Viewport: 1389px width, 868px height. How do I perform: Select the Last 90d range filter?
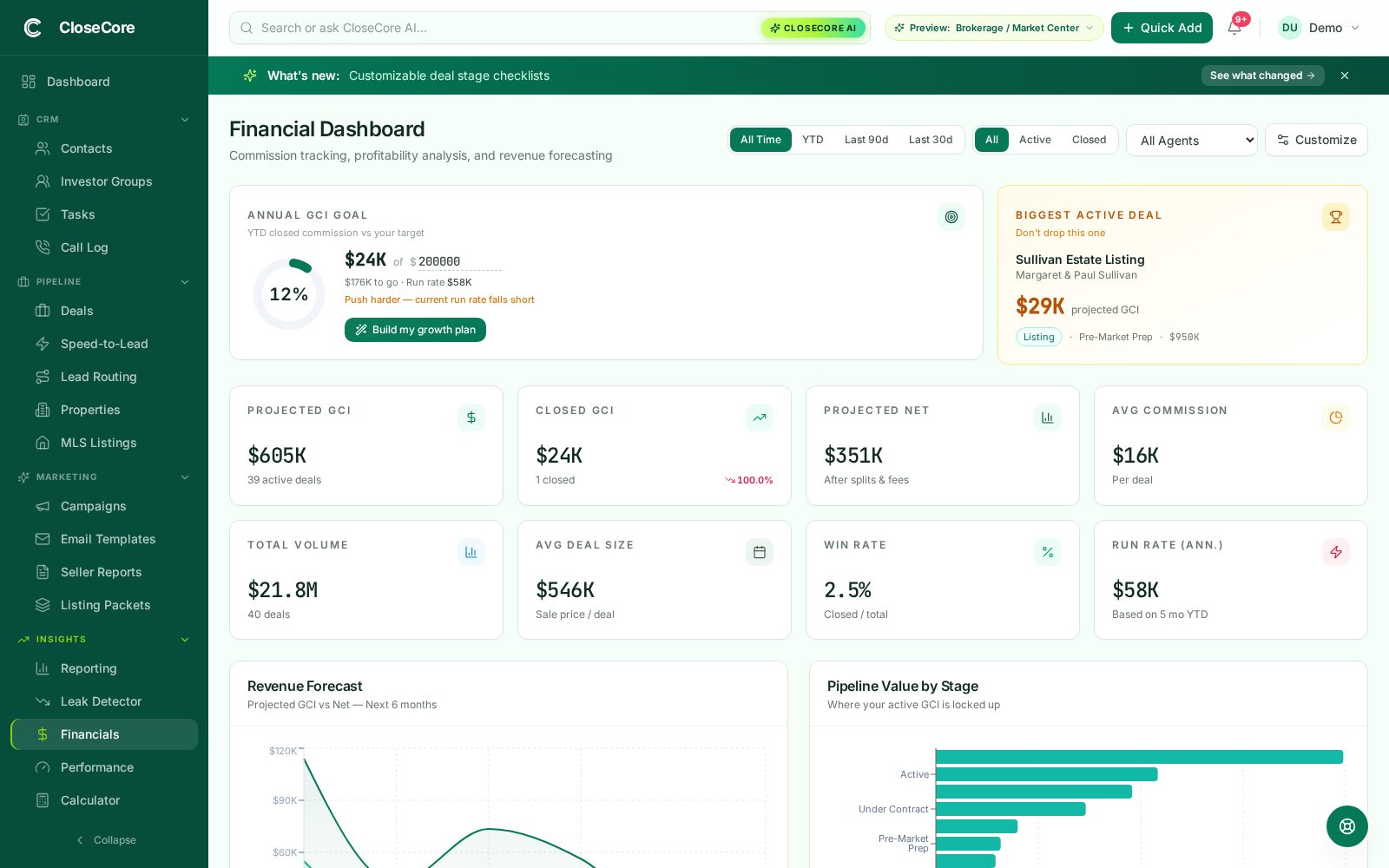point(866,140)
